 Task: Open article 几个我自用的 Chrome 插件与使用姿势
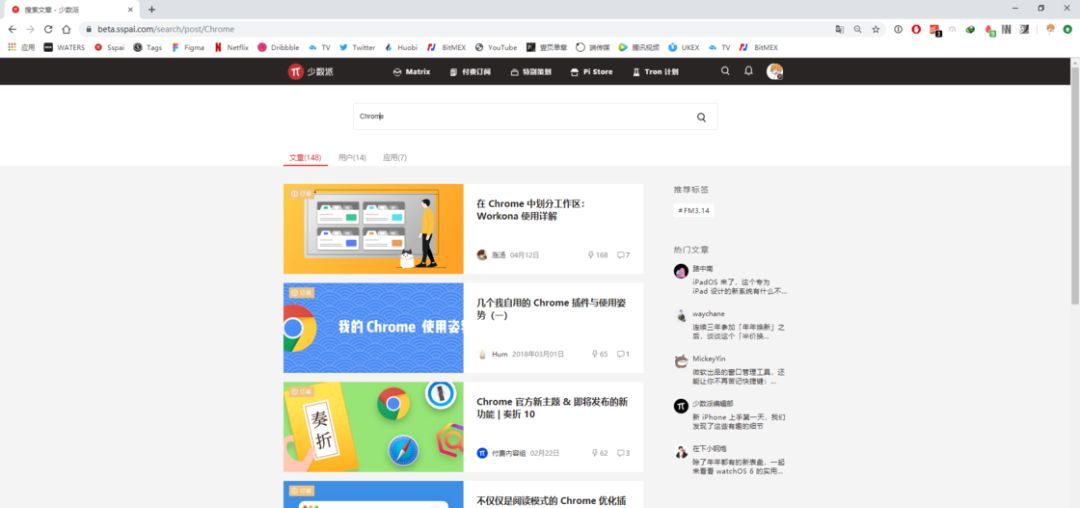coord(551,309)
